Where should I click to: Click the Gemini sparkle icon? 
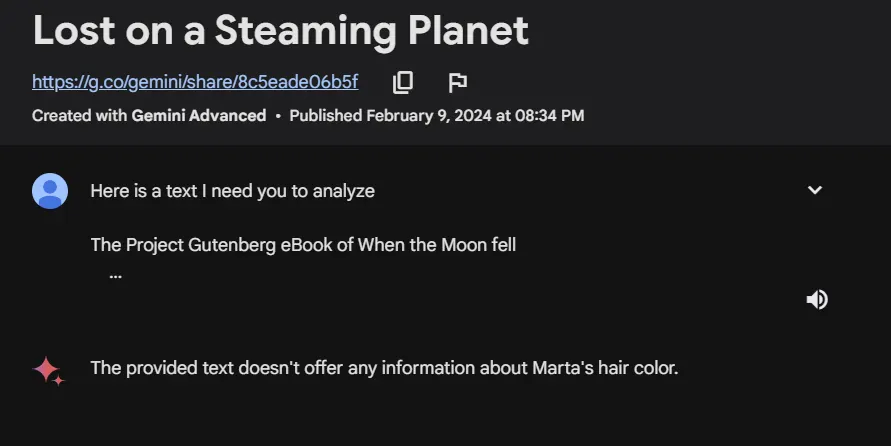pyautogui.click(x=48, y=370)
